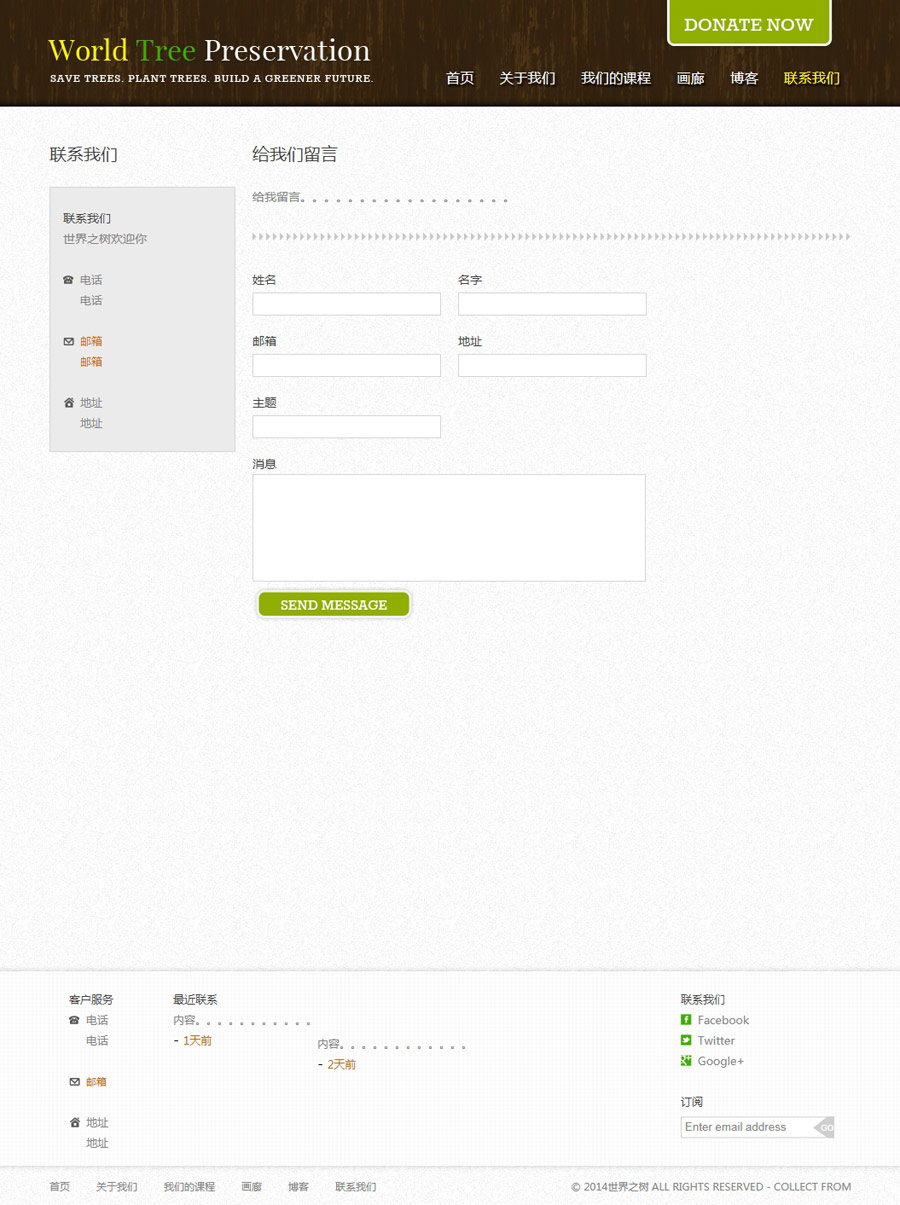Go to 我们的课程 in the top navigation

pos(616,78)
